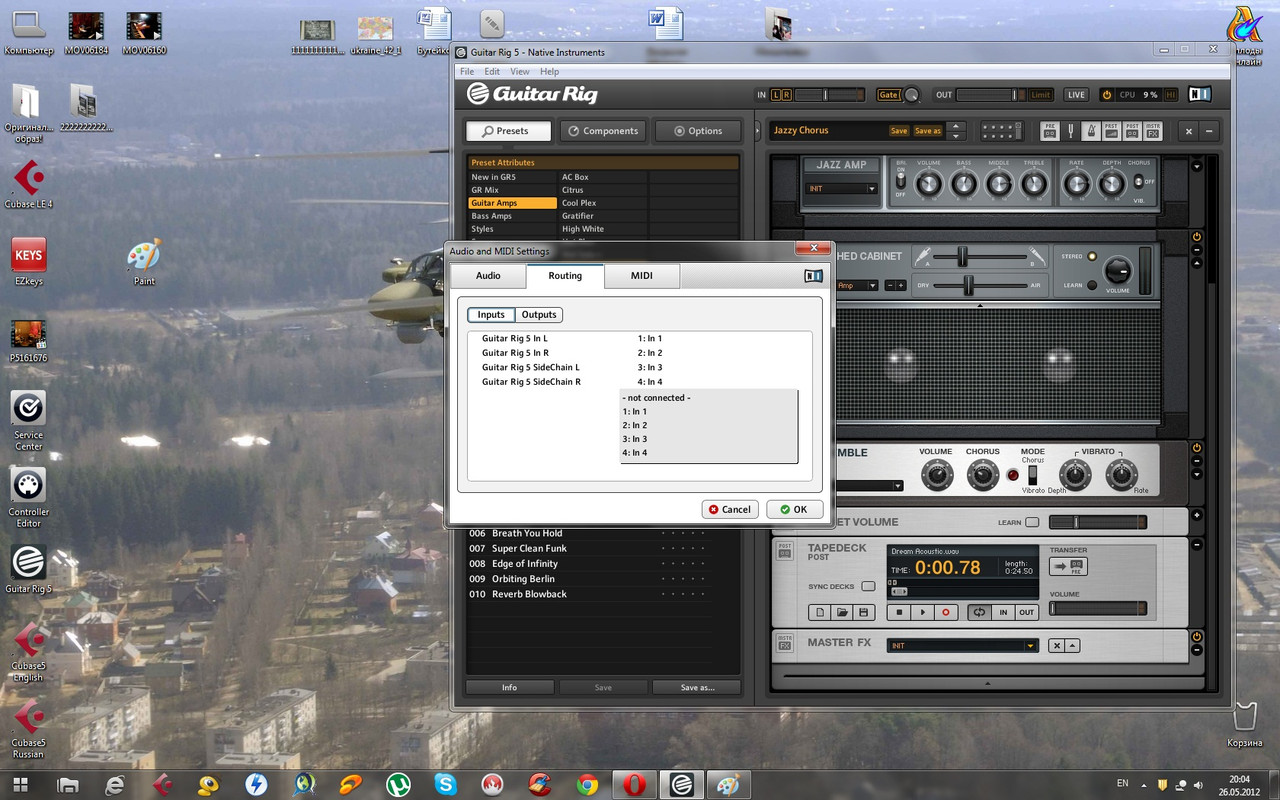Switch the Ensemble Mode Chorus/Vibrato switch
The image size is (1280, 800).
tap(1033, 474)
